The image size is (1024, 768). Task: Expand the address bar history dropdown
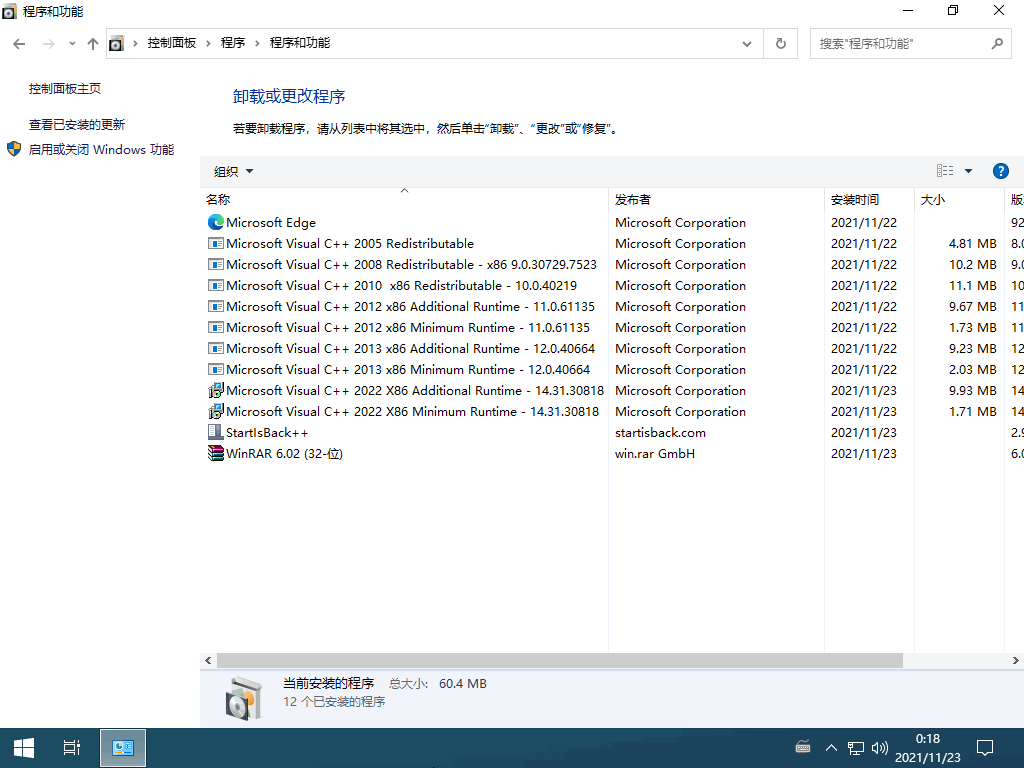747,44
